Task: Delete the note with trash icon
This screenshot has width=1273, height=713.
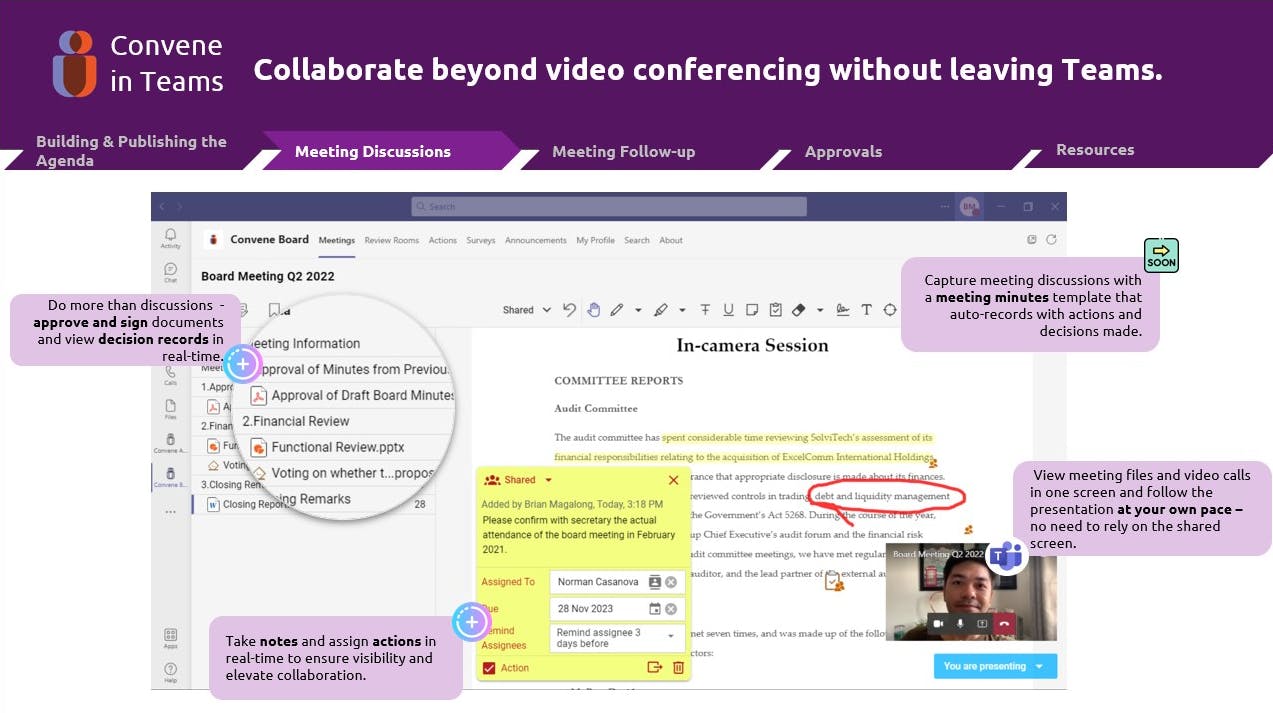Action: (679, 667)
